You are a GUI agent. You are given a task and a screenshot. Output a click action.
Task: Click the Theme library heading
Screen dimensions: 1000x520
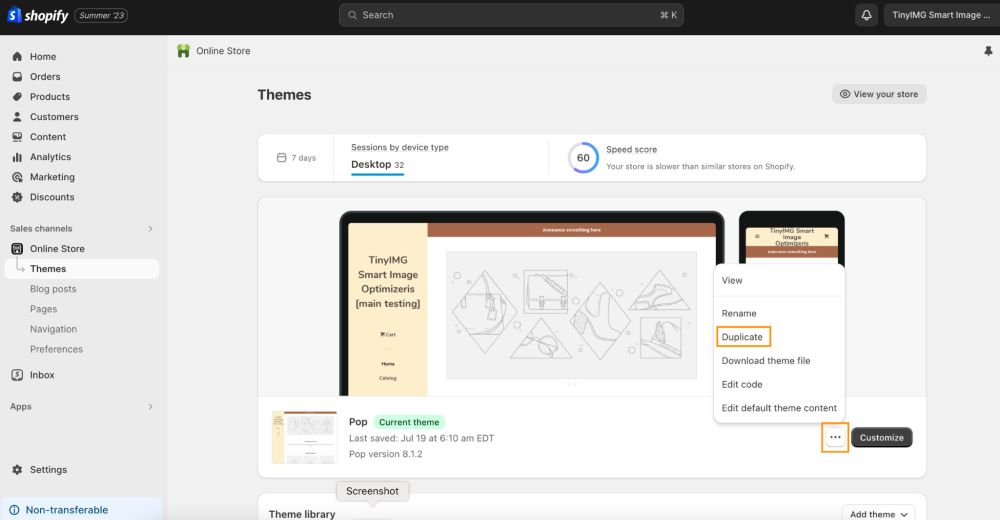click(x=302, y=514)
